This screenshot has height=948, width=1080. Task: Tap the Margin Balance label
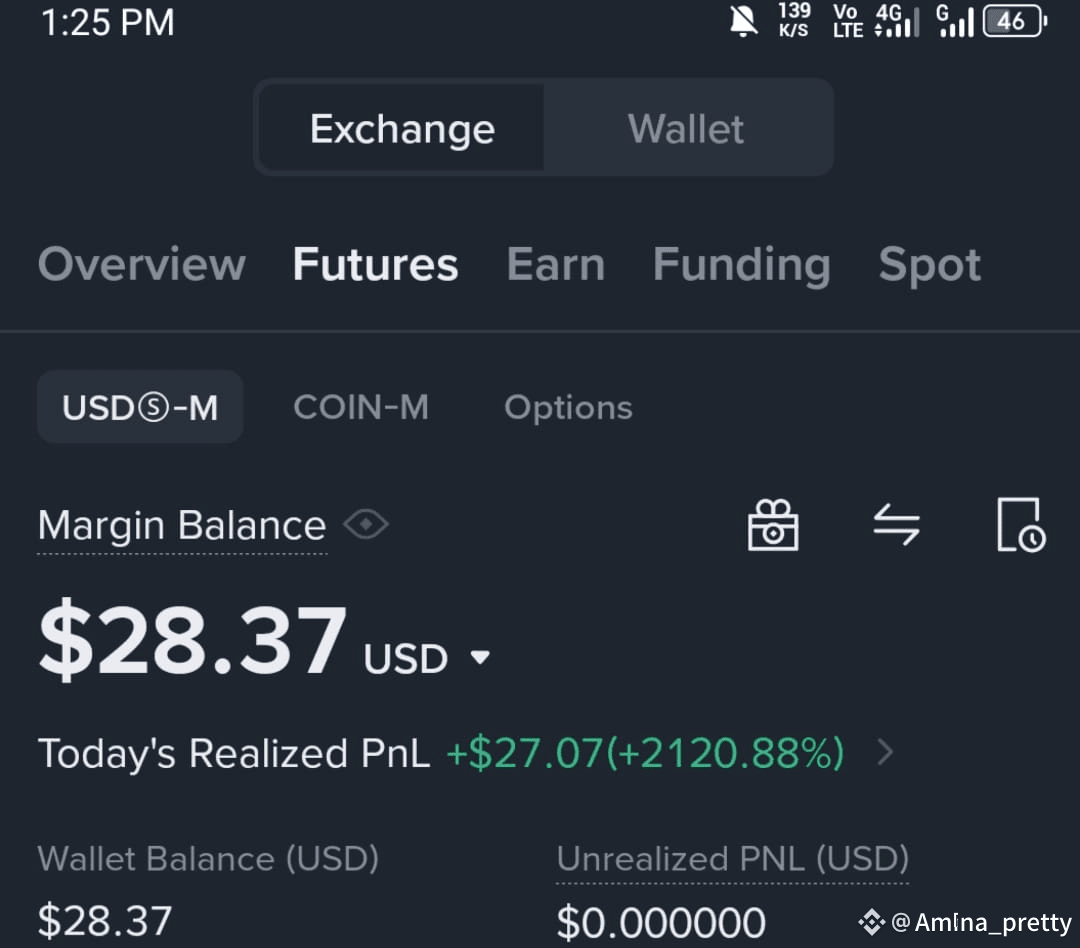tap(181, 525)
